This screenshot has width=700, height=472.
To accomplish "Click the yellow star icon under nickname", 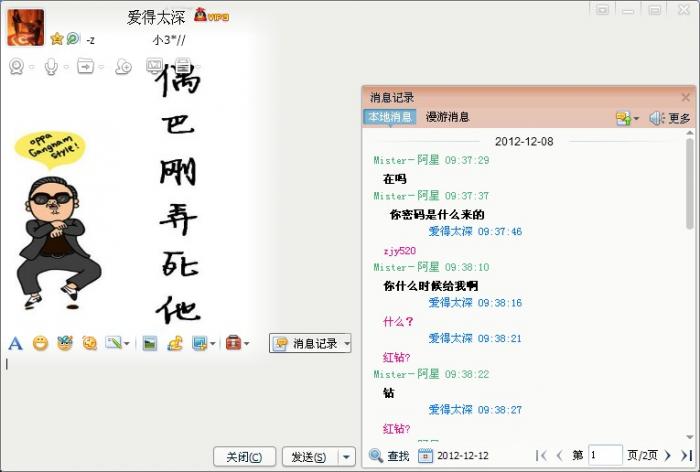I will tap(57, 39).
